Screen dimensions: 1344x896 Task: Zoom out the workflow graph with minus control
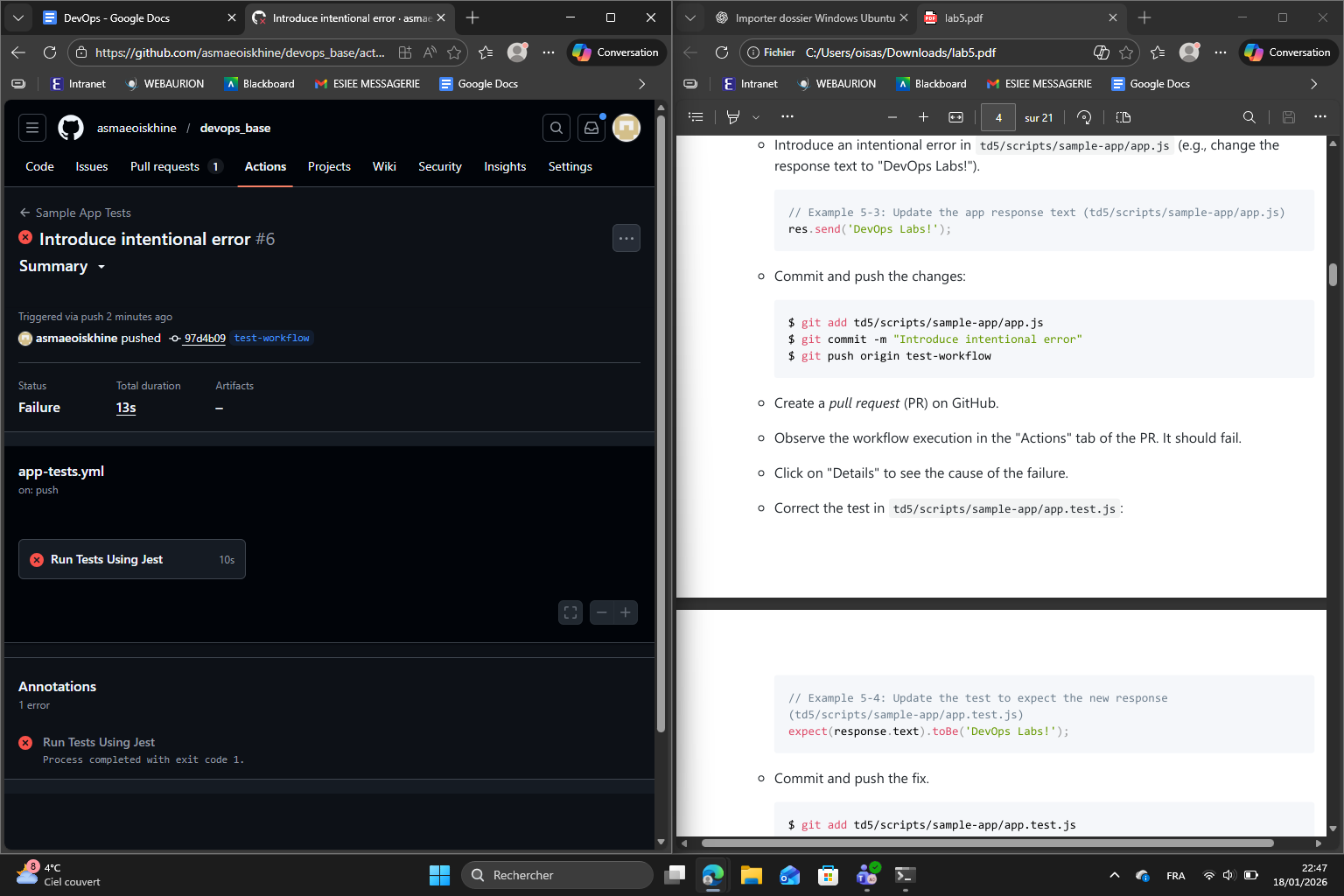pyautogui.click(x=602, y=612)
